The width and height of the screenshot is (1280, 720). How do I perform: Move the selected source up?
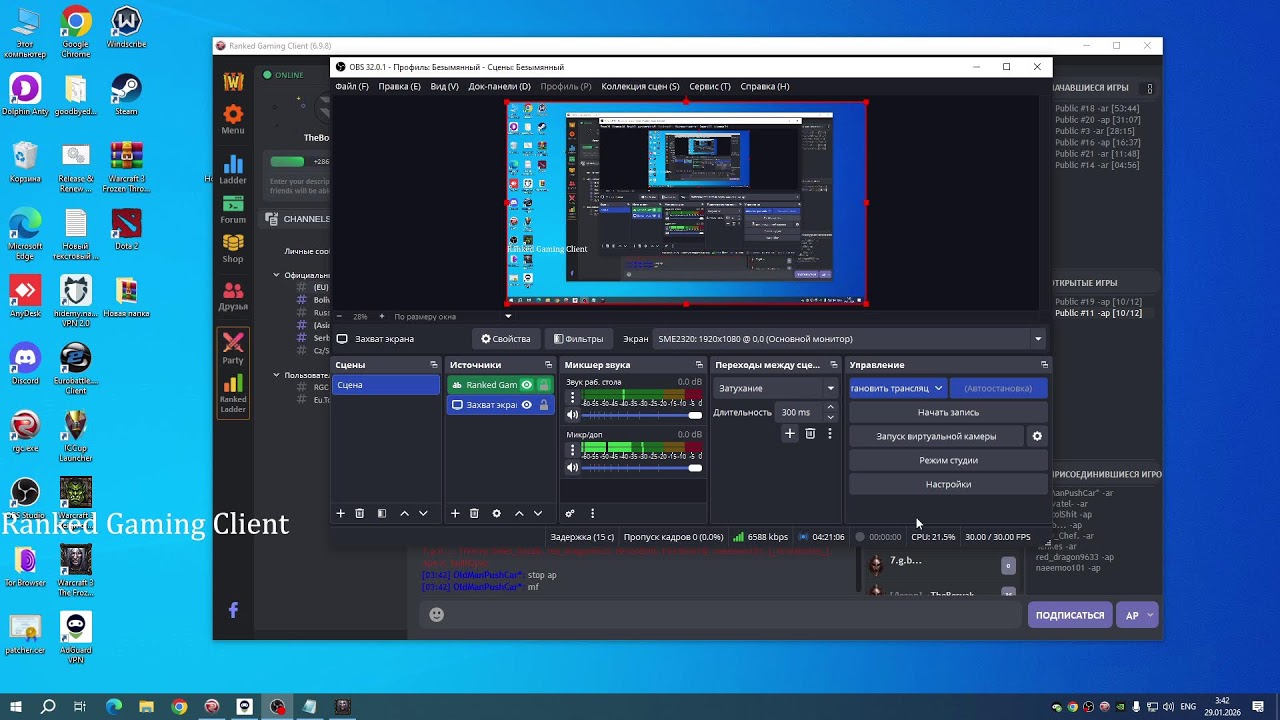pyautogui.click(x=519, y=513)
